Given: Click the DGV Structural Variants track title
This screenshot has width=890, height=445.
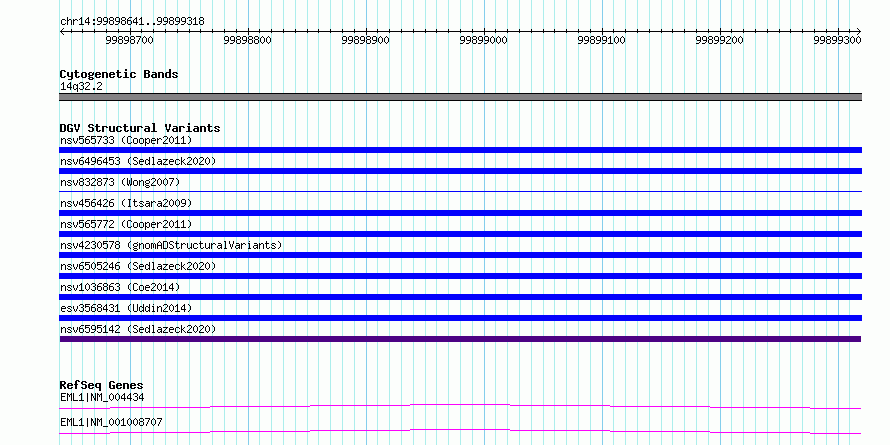Looking at the screenshot, I should point(140,128).
